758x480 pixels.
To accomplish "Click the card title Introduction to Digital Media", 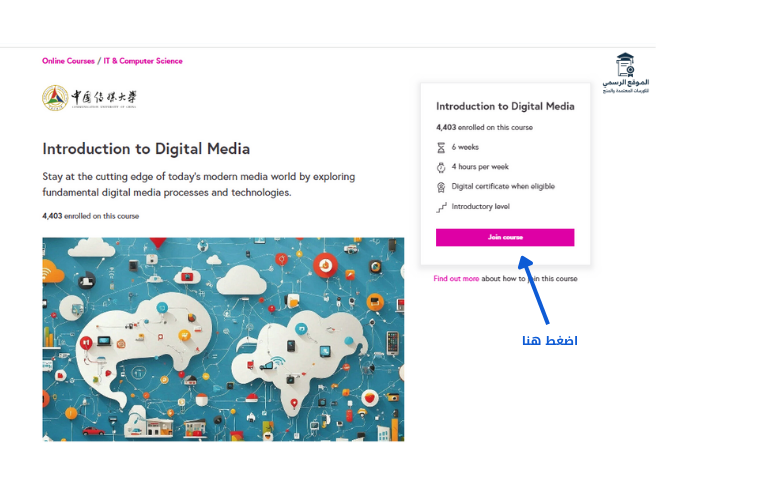I will coord(505,106).
